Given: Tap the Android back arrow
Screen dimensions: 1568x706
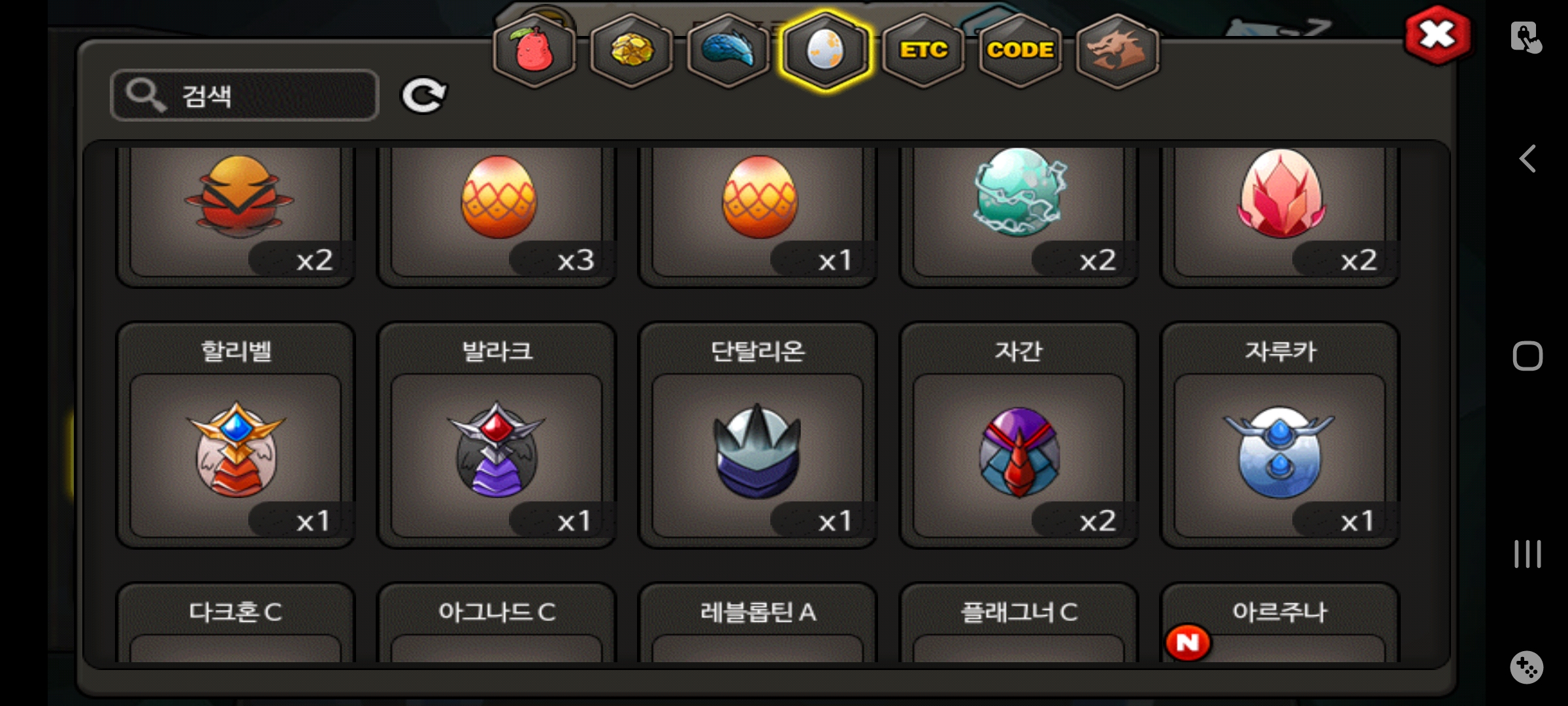Looking at the screenshot, I should point(1527,159).
